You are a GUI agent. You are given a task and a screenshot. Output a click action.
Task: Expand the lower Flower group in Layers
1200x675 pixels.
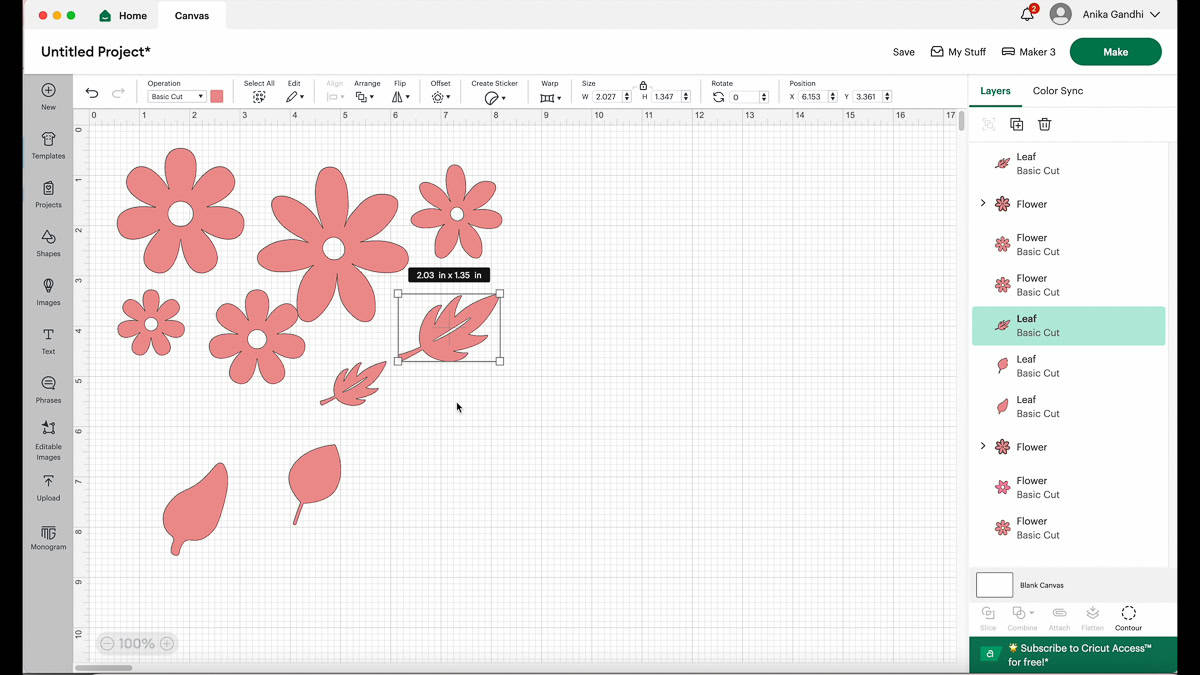[x=983, y=446]
